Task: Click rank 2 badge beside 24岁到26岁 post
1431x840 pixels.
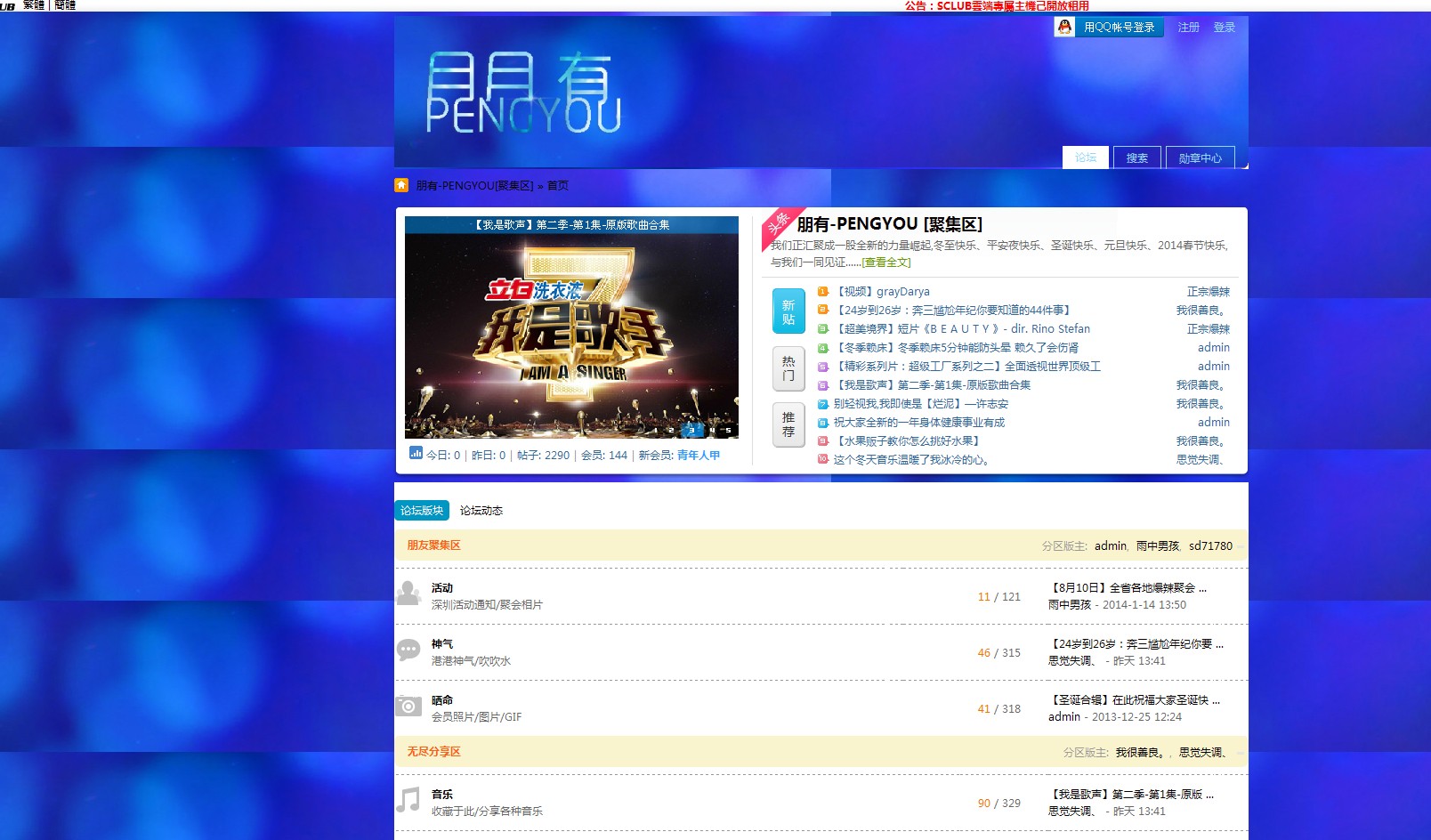Action: point(823,310)
